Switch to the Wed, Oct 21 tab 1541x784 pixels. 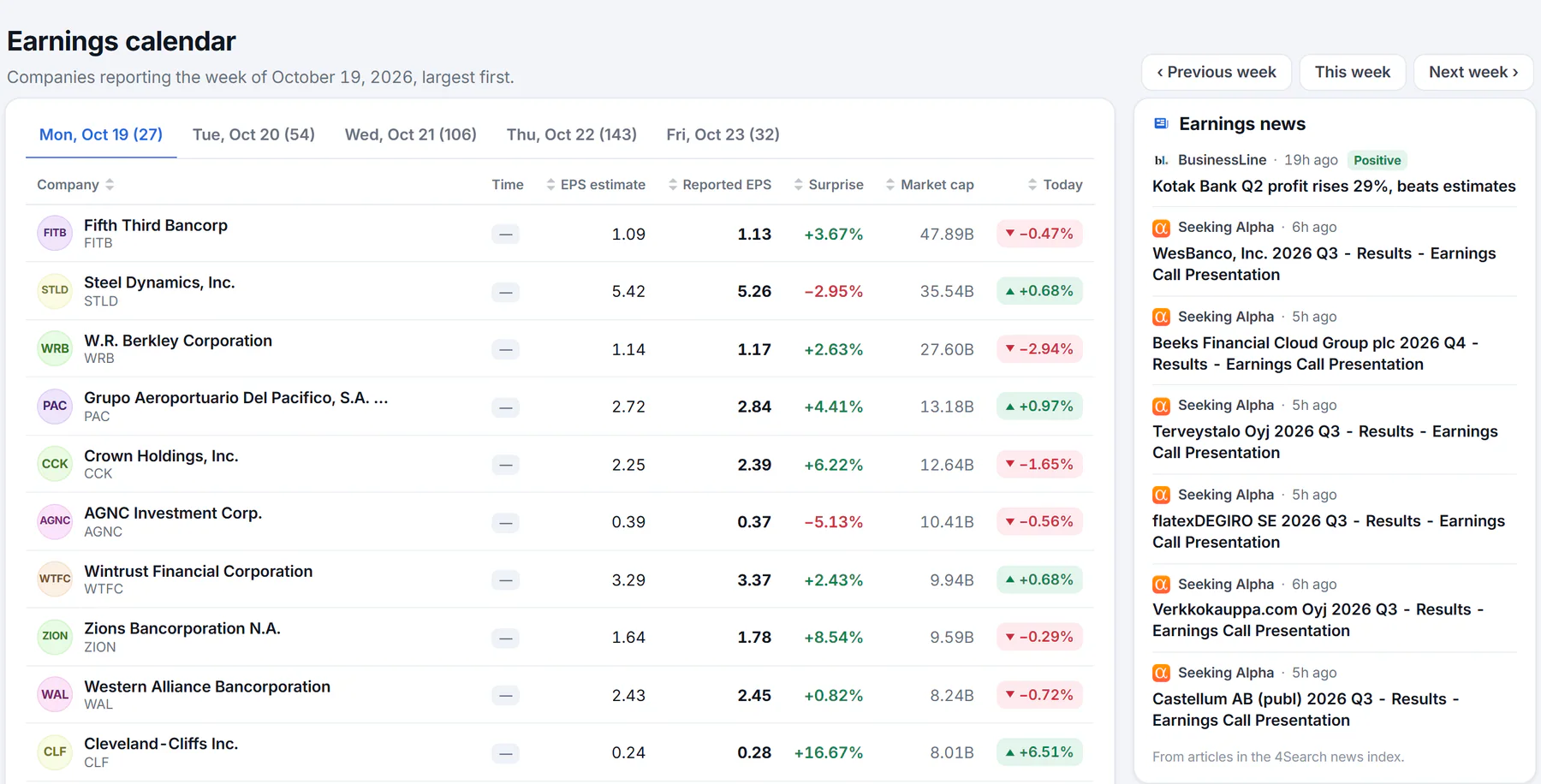411,134
